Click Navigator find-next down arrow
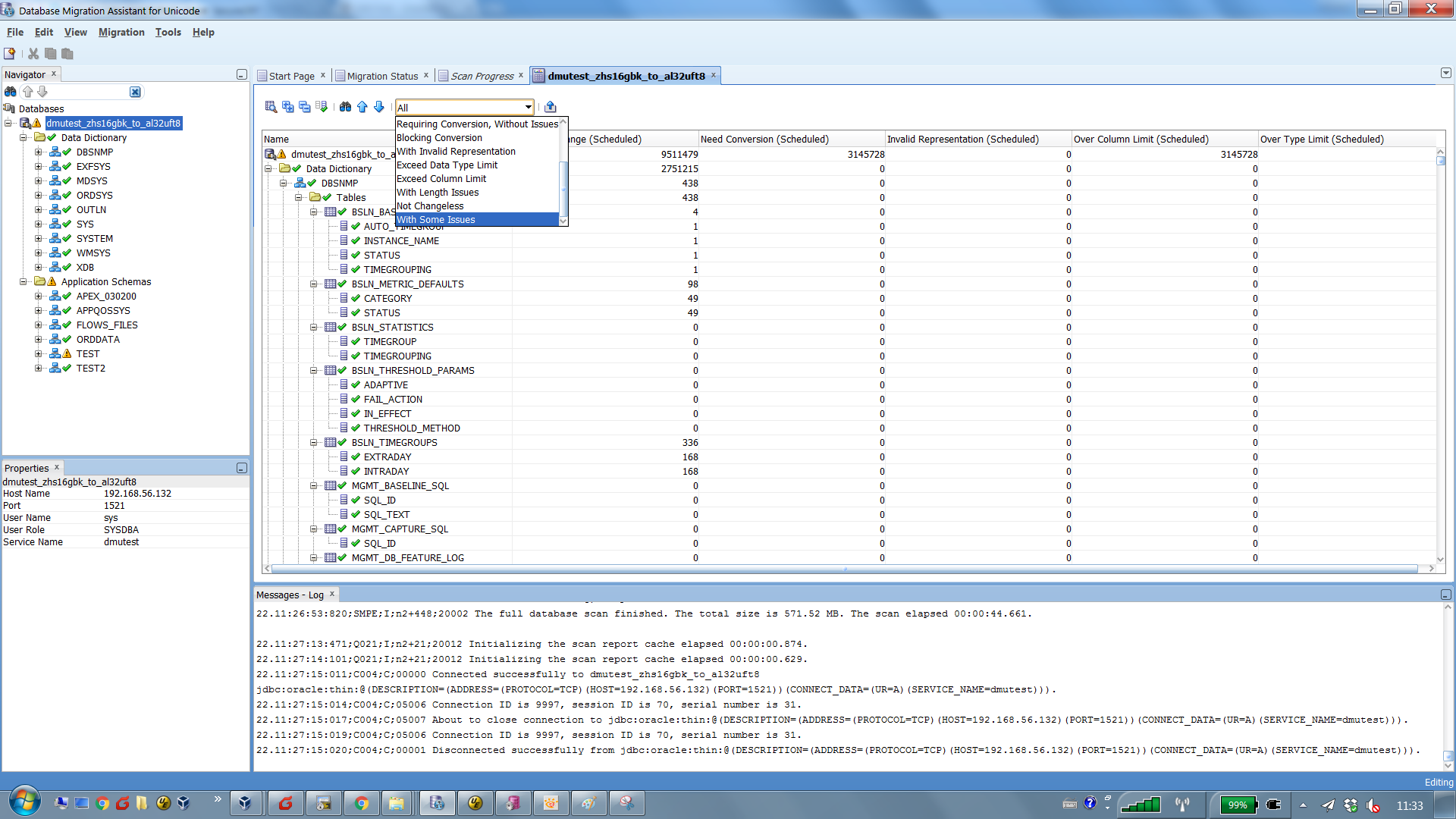 [x=42, y=92]
